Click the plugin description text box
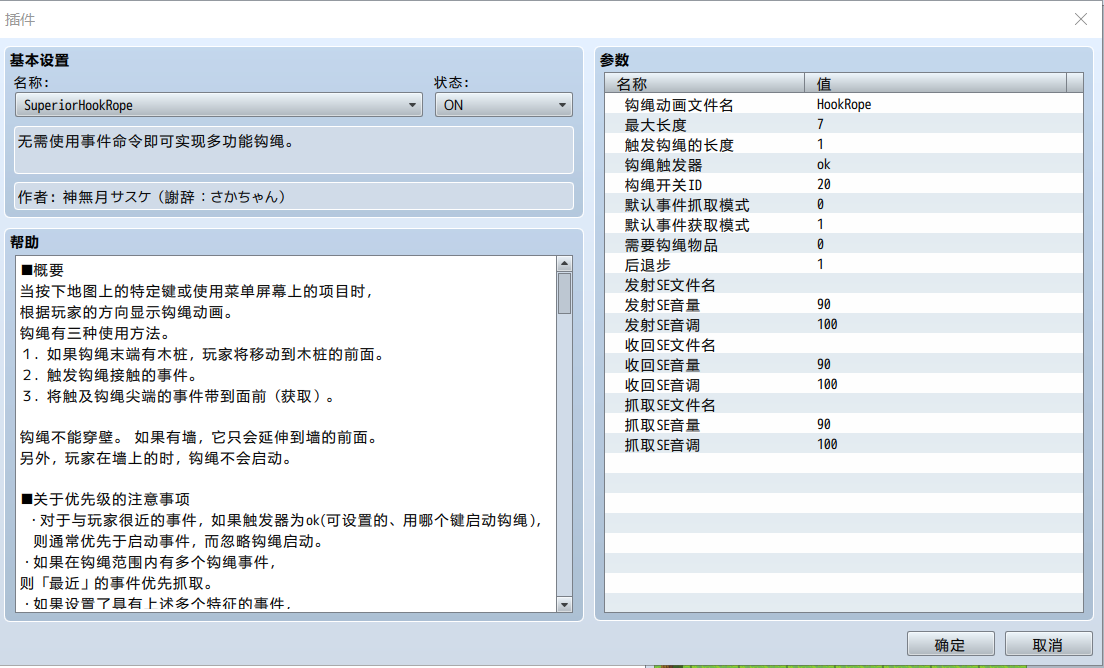 click(x=294, y=150)
